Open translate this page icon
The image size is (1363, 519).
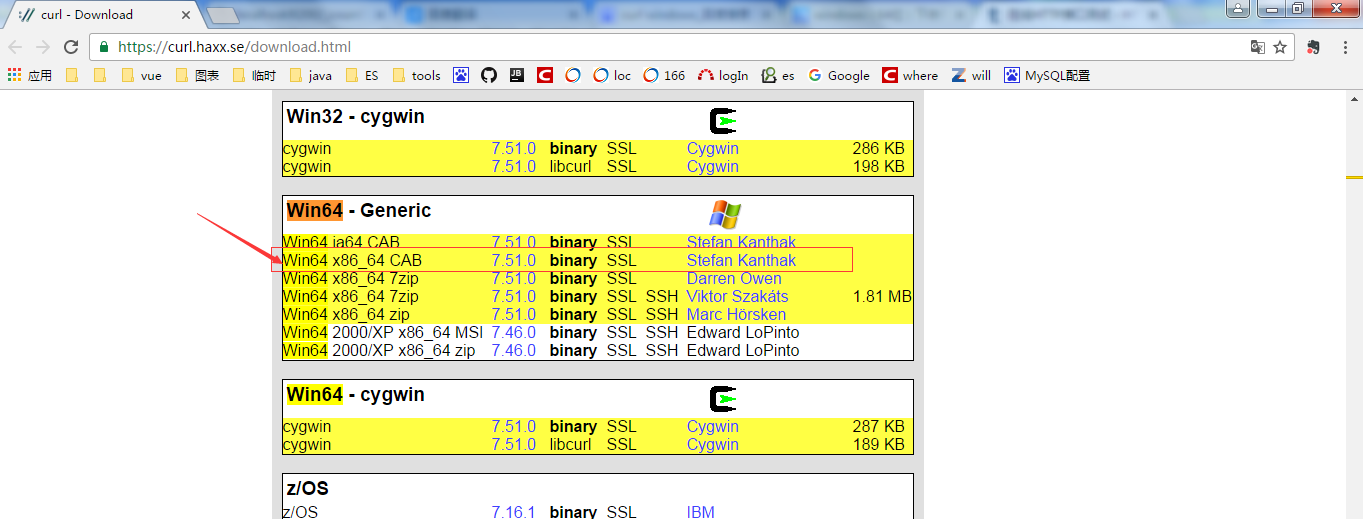(1258, 47)
